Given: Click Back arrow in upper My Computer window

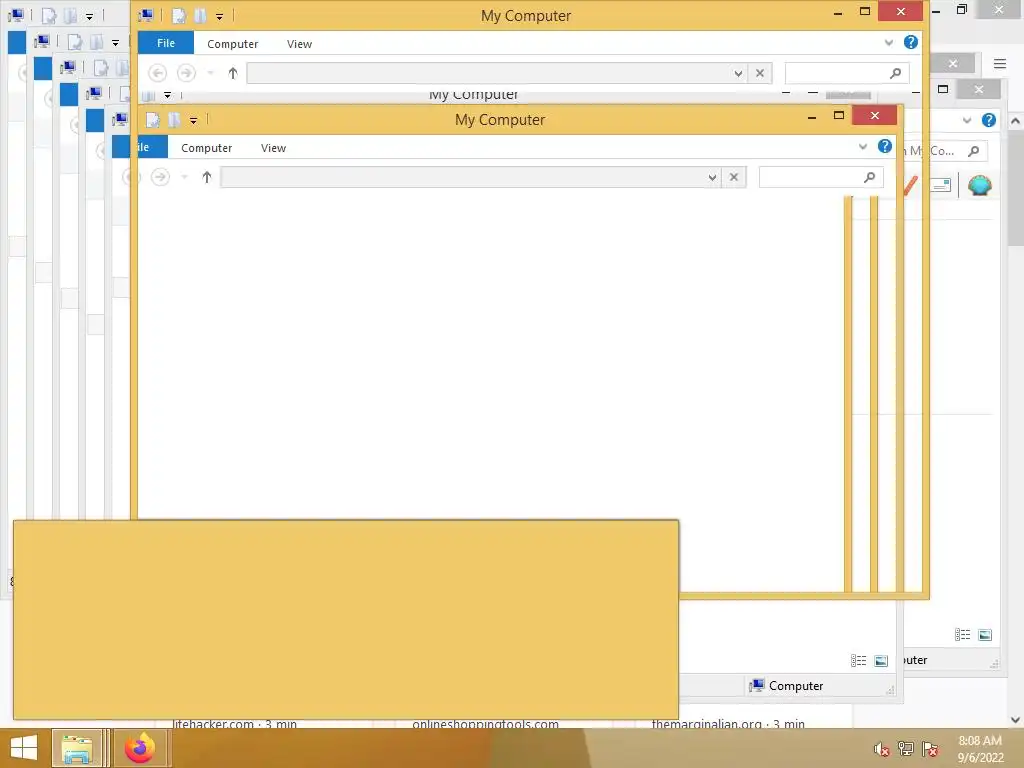Looking at the screenshot, I should pyautogui.click(x=157, y=73).
